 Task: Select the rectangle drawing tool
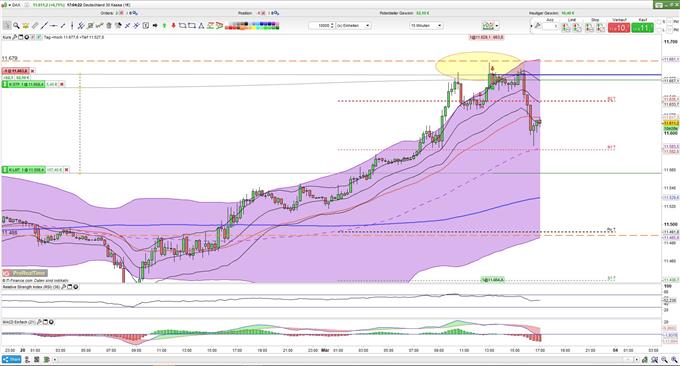click(191, 26)
